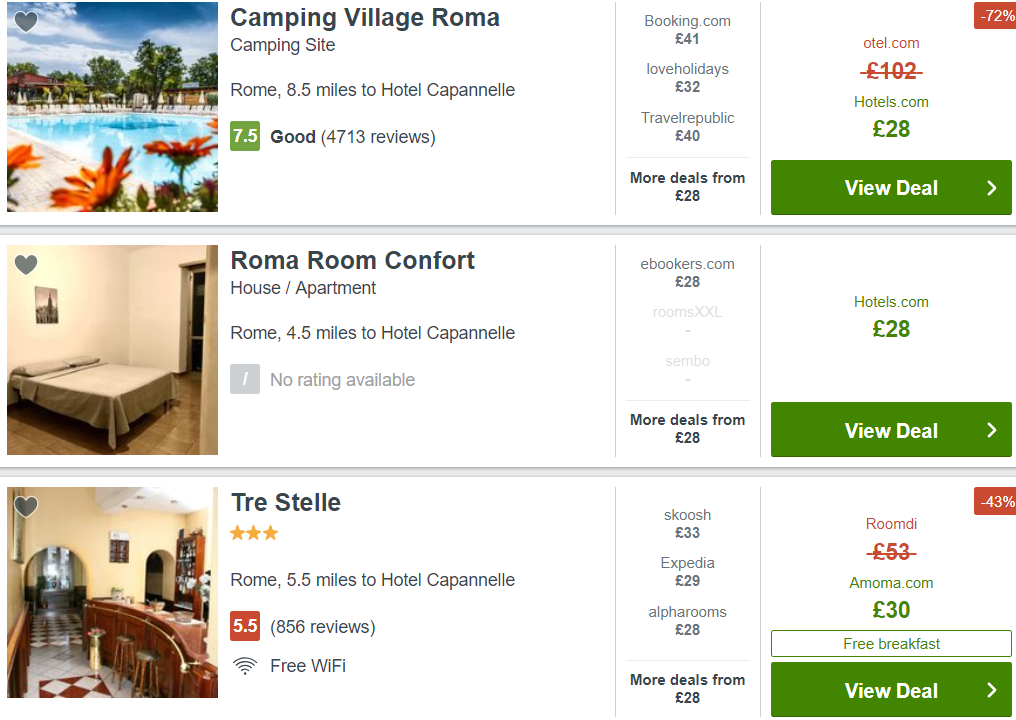This screenshot has height=720, width=1016.
Task: Click the three-star rating of Tre Stelle
Action: tap(254, 533)
